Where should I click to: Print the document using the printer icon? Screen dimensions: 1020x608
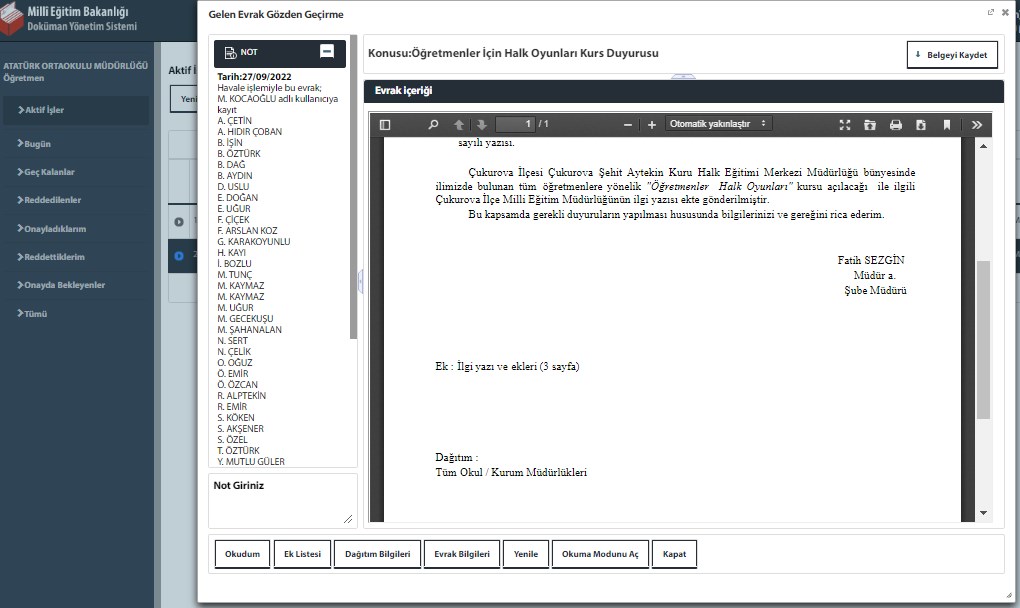point(895,125)
